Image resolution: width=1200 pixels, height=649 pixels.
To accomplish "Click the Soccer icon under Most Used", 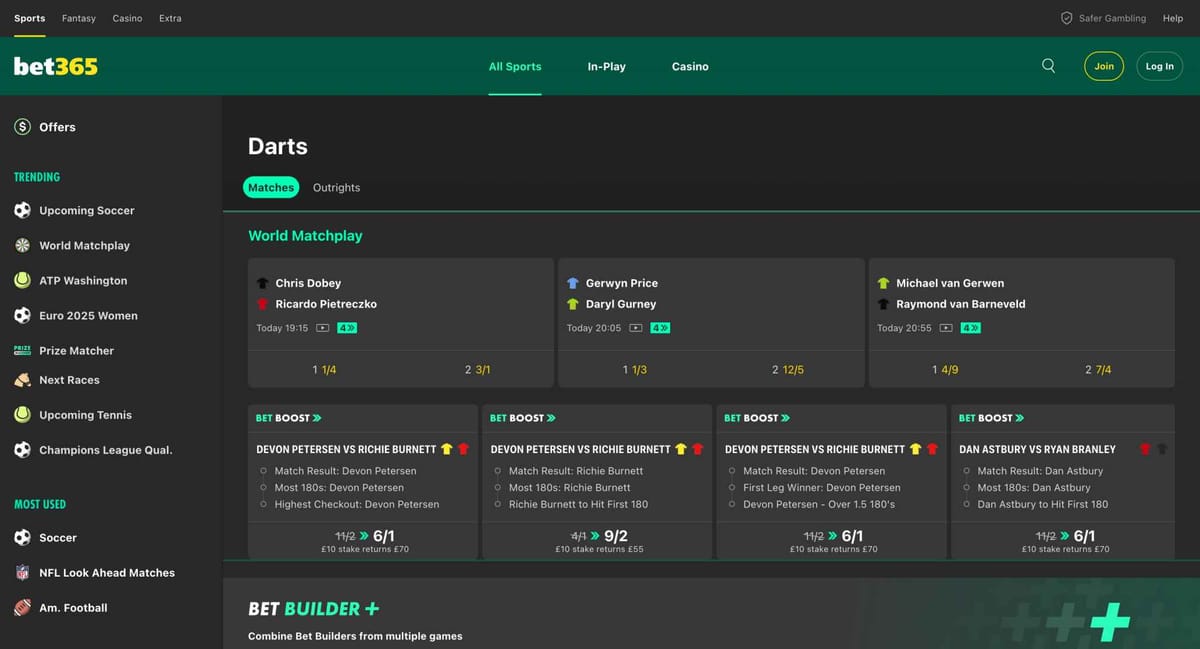I will [22, 537].
